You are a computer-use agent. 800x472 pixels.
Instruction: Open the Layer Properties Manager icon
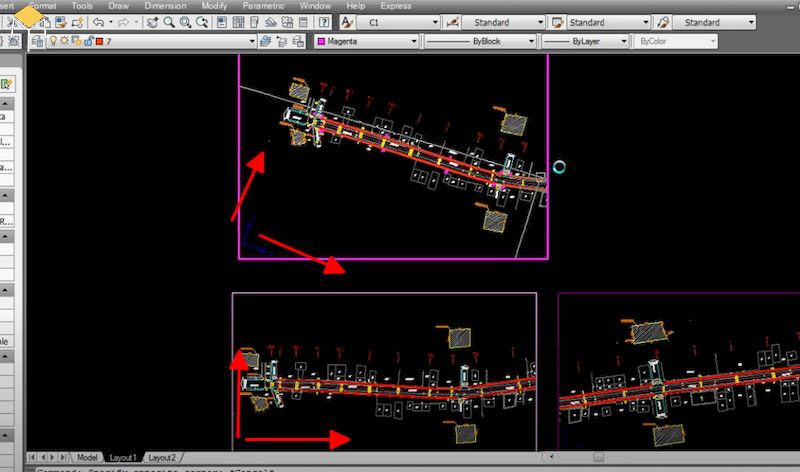(37, 41)
